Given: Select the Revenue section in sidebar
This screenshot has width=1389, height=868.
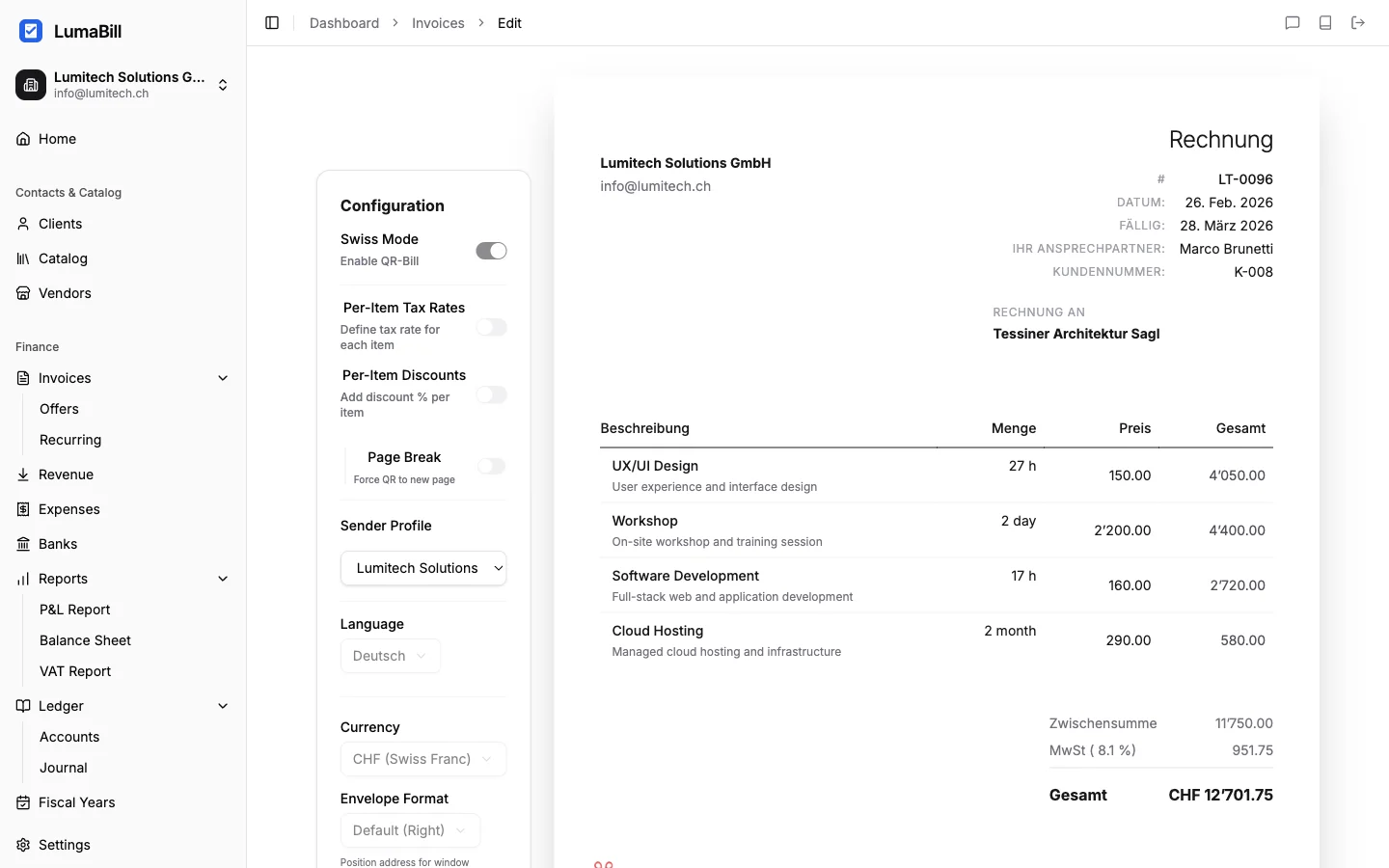Looking at the screenshot, I should pyautogui.click(x=67, y=475).
